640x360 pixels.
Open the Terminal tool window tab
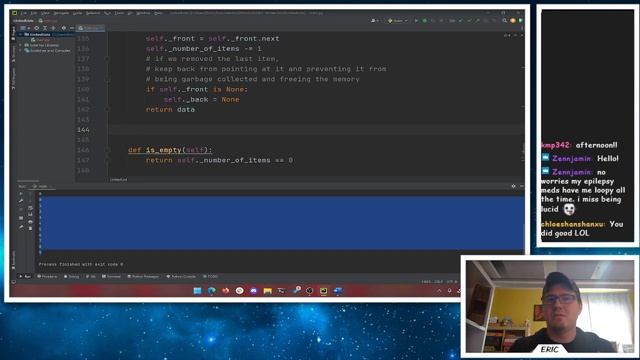click(x=111, y=277)
